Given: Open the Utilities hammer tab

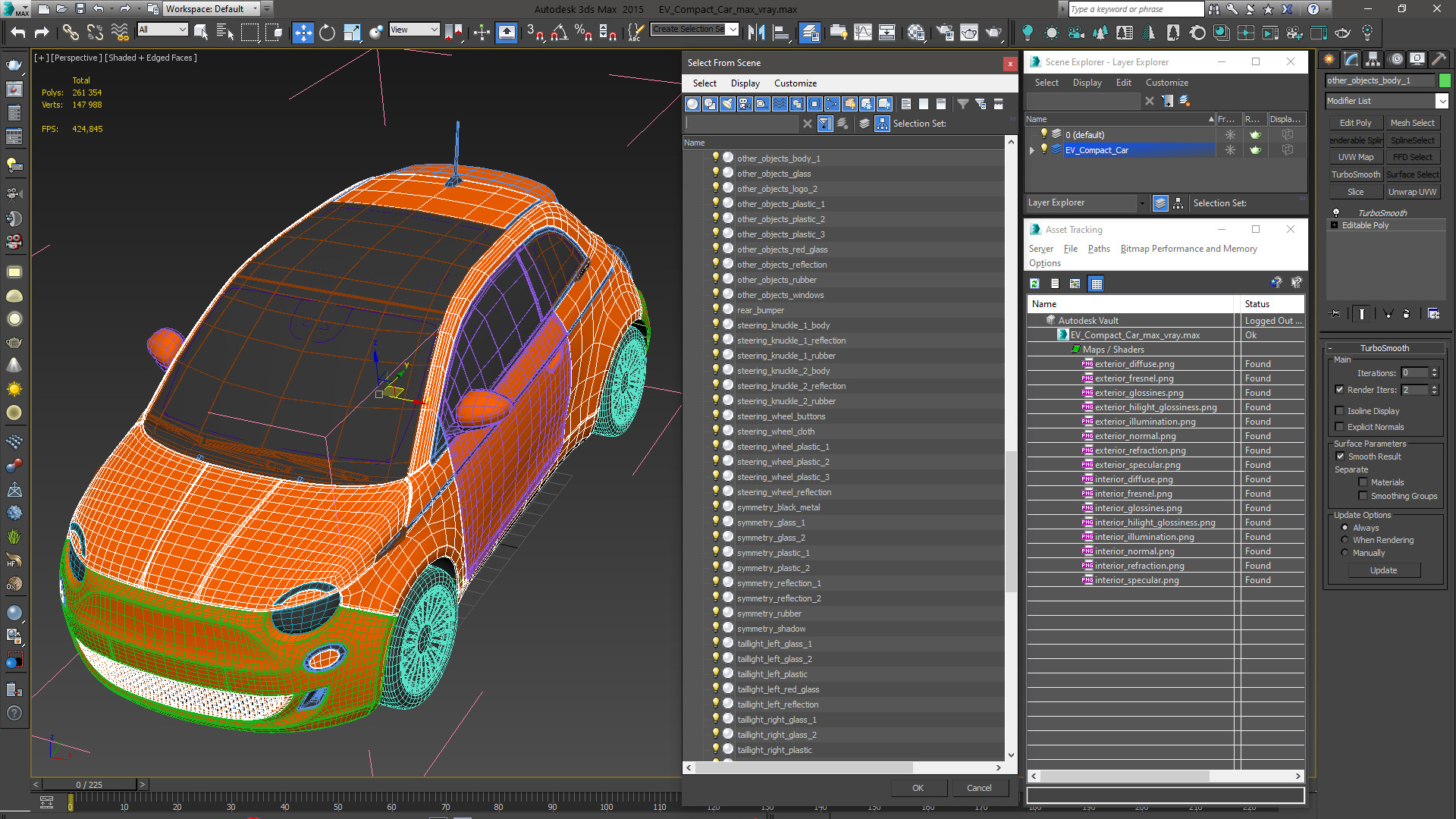Looking at the screenshot, I should pos(1439,59).
